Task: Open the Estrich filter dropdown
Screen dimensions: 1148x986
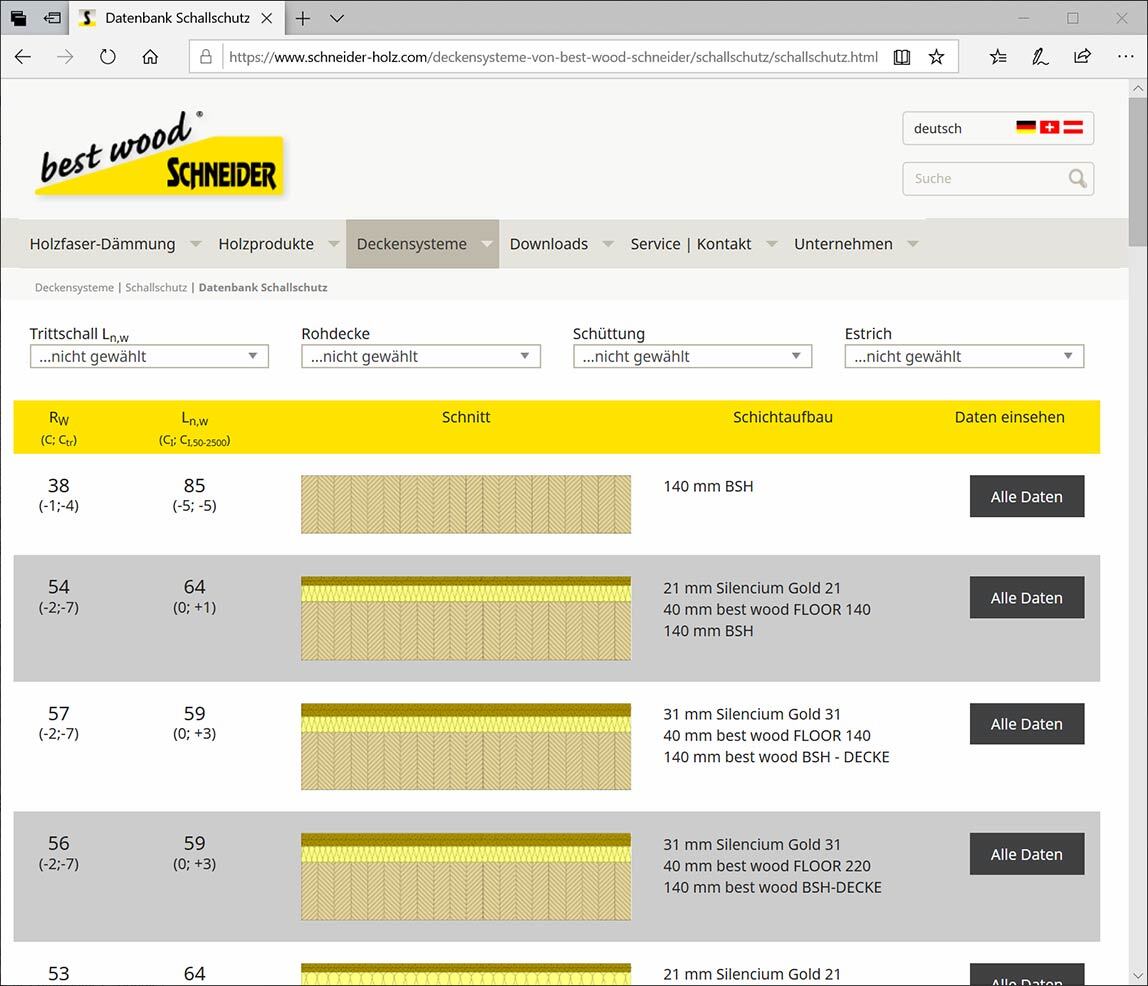Action: [x=964, y=356]
